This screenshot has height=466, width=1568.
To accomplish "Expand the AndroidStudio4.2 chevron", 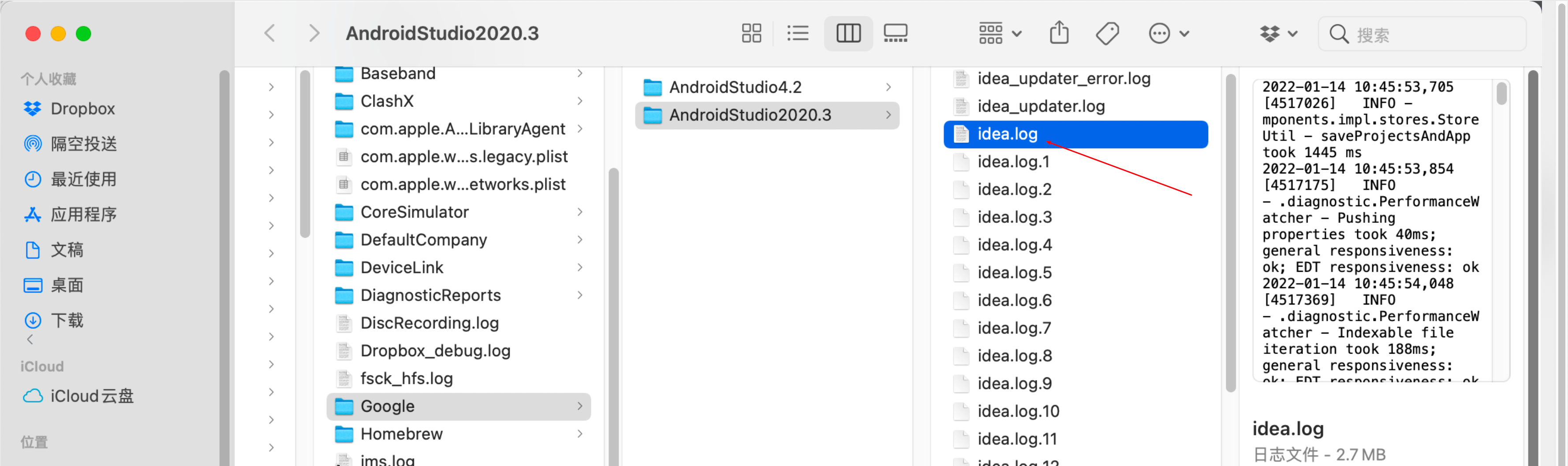I will 889,87.
